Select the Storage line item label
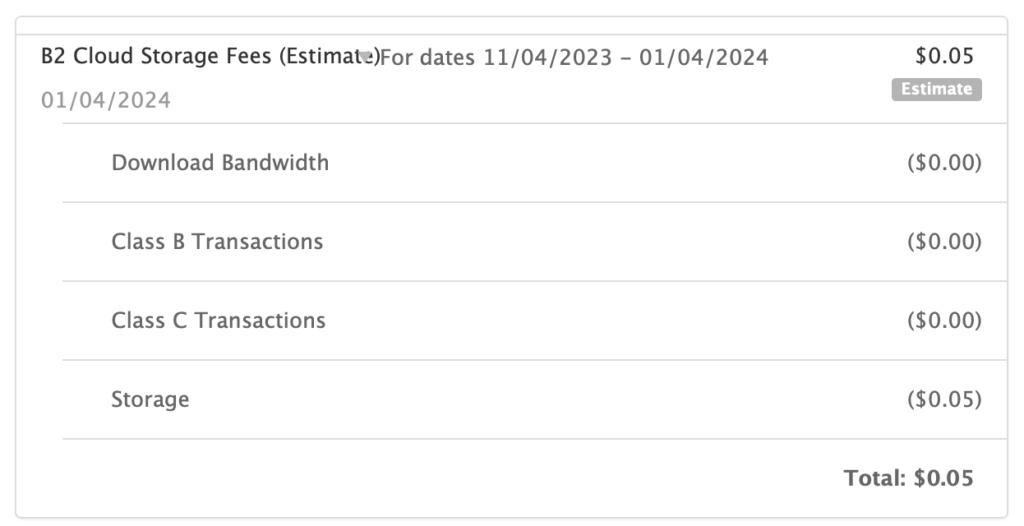 click(x=150, y=399)
